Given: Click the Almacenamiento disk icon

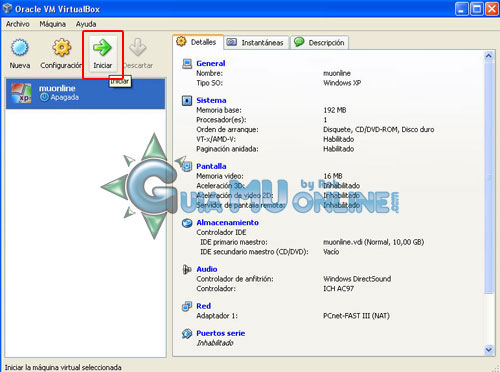Looking at the screenshot, I should pos(187,223).
